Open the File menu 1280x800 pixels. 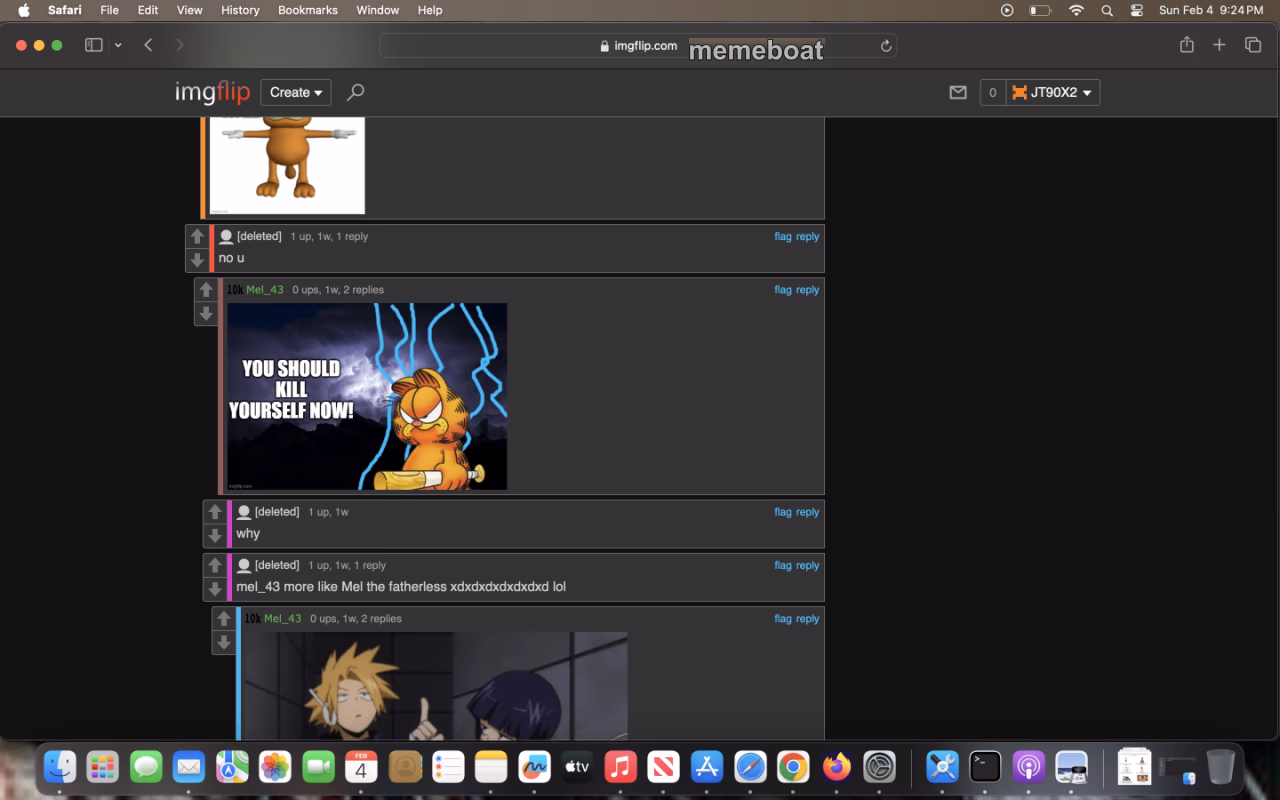pos(109,10)
